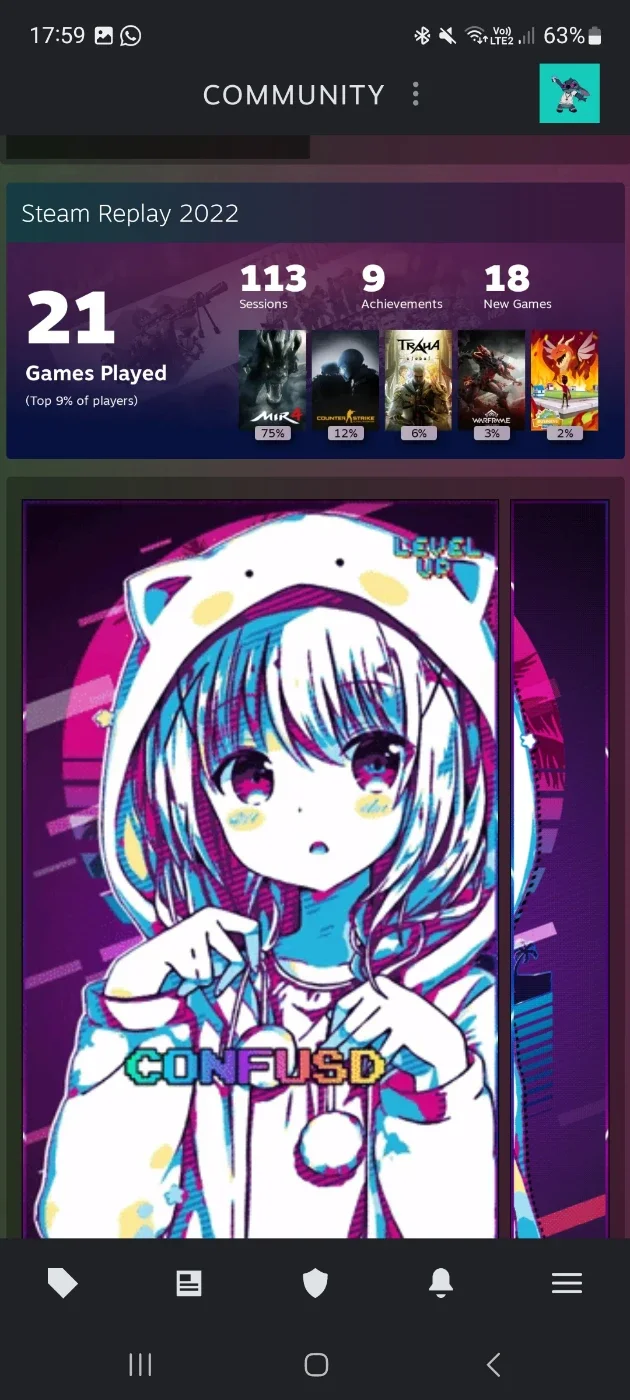Open the Warframe game cover
630x1400 pixels.
(491, 379)
